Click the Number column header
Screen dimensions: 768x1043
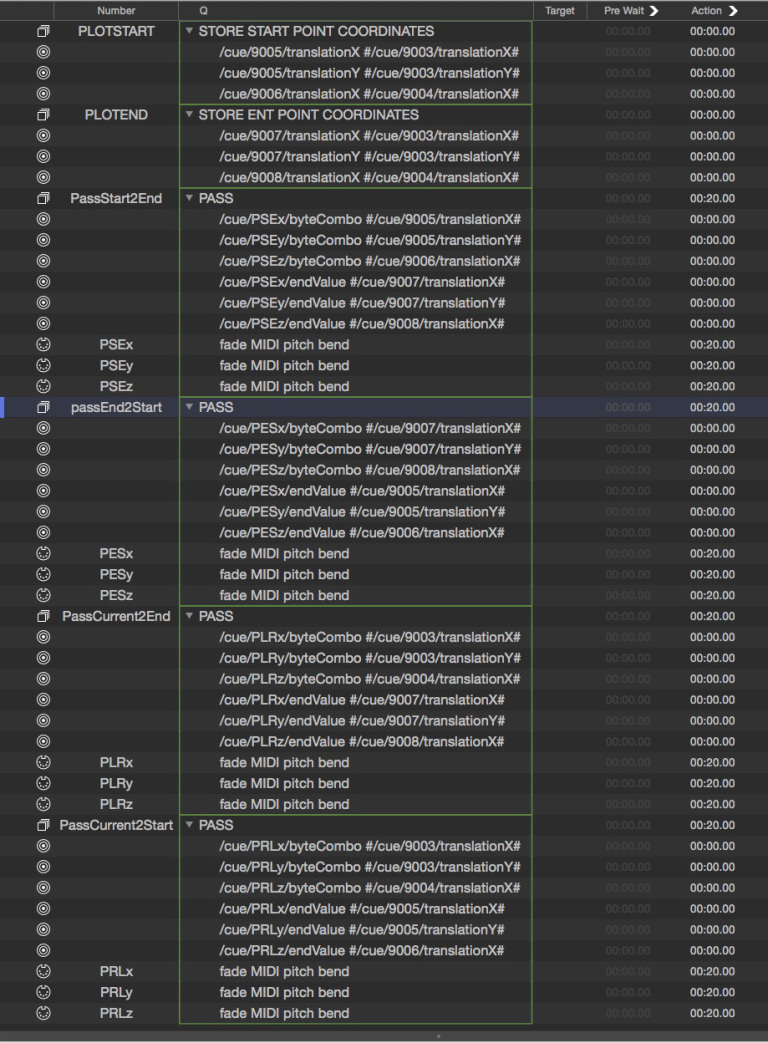pos(116,10)
